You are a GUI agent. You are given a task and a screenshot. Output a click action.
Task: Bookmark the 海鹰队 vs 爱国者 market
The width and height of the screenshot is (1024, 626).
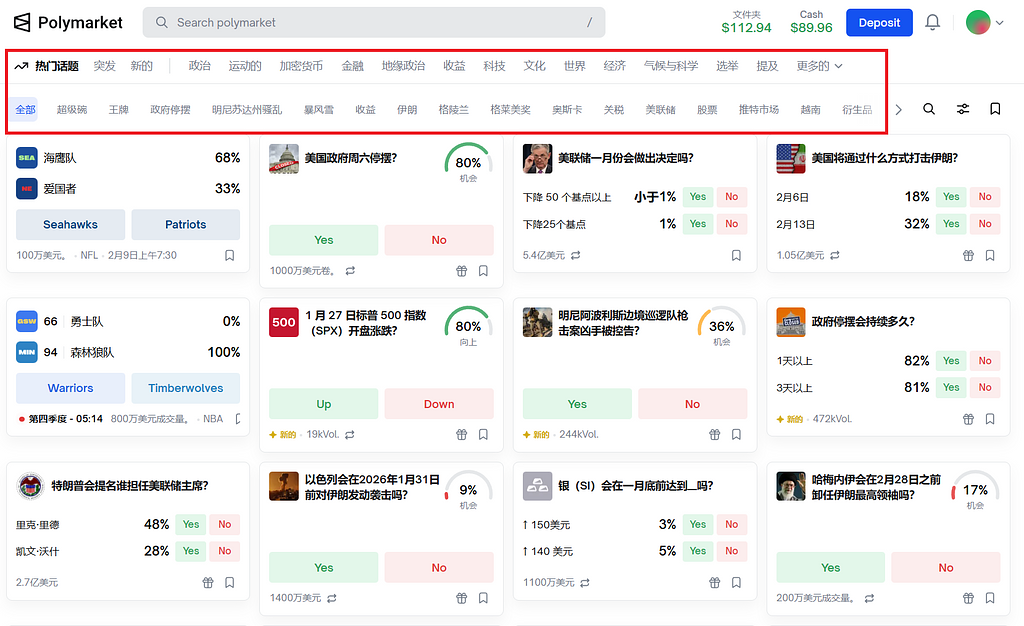pyautogui.click(x=229, y=256)
